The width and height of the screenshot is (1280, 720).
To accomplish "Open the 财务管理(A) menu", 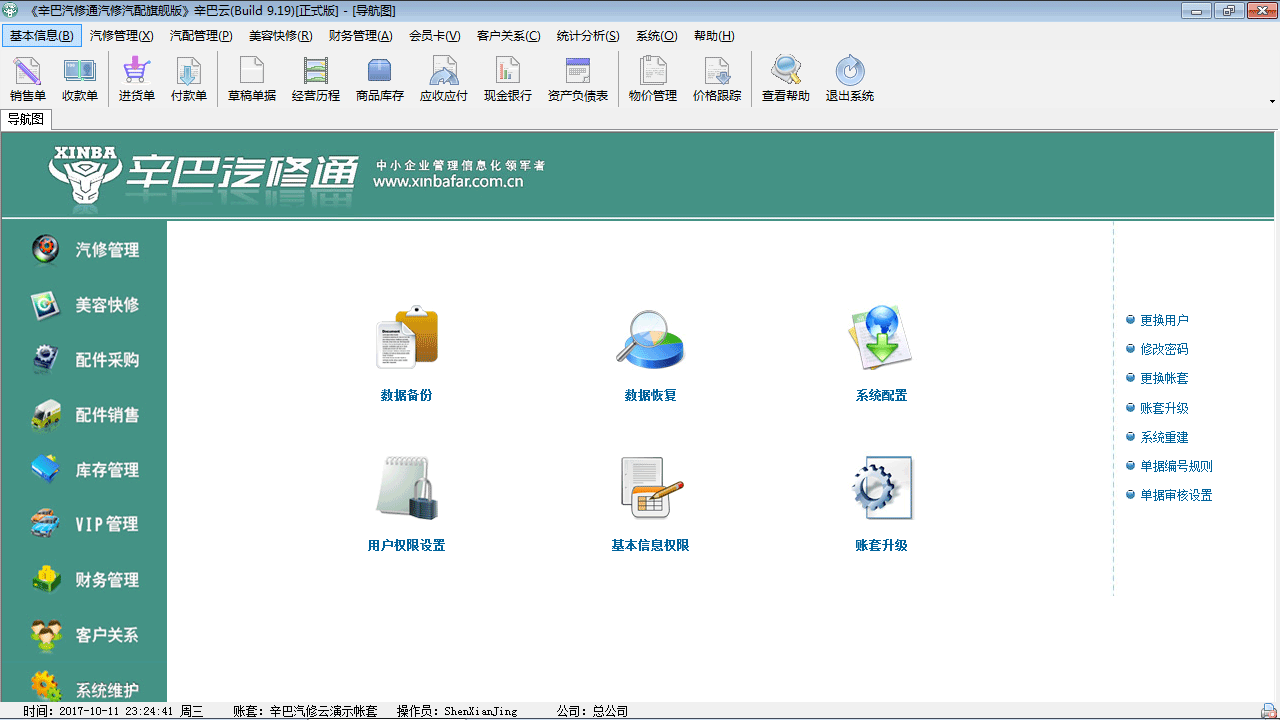I will [x=361, y=36].
